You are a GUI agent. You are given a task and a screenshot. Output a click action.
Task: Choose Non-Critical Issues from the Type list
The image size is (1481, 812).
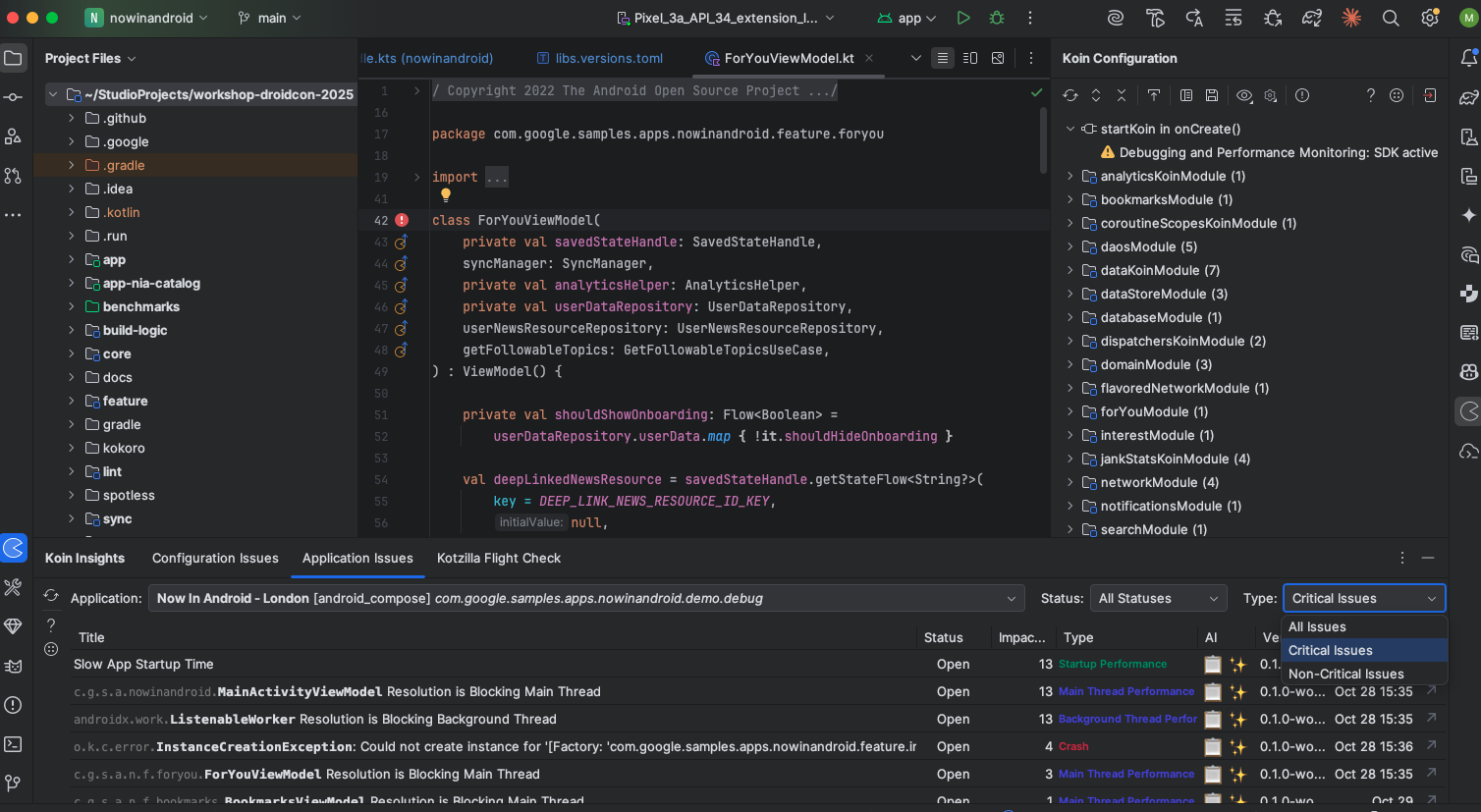coord(1345,674)
